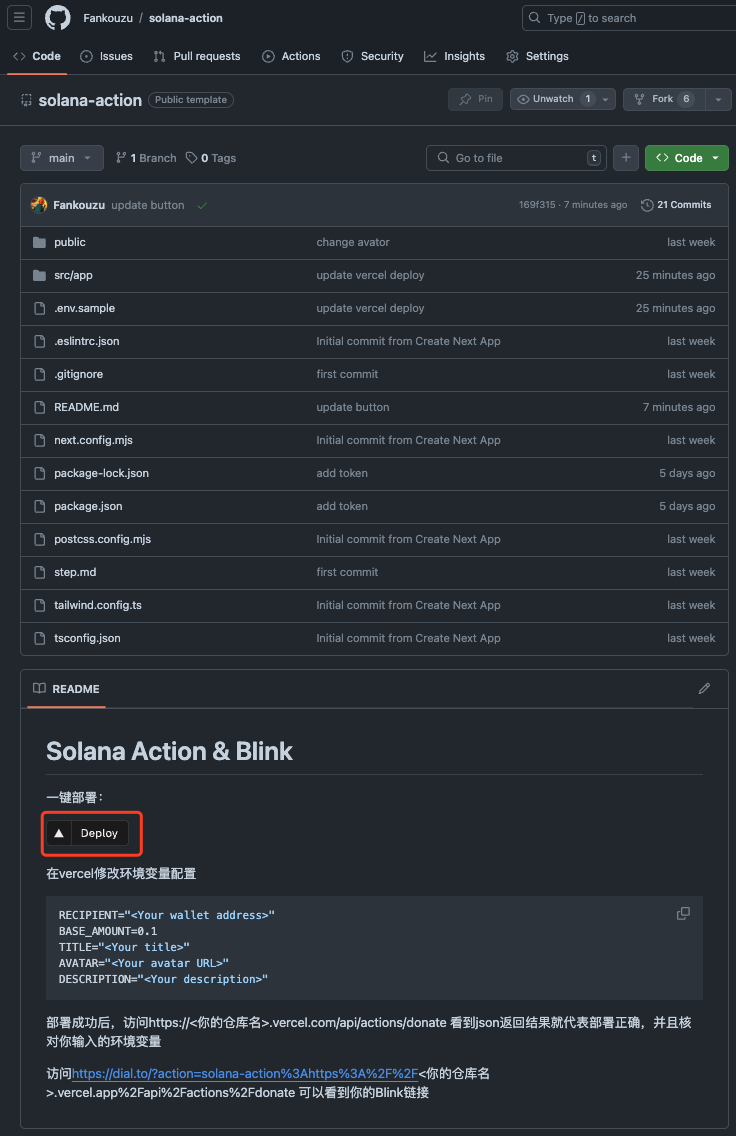736x1136 pixels.
Task: View the 0 Tags list
Action: [211, 158]
